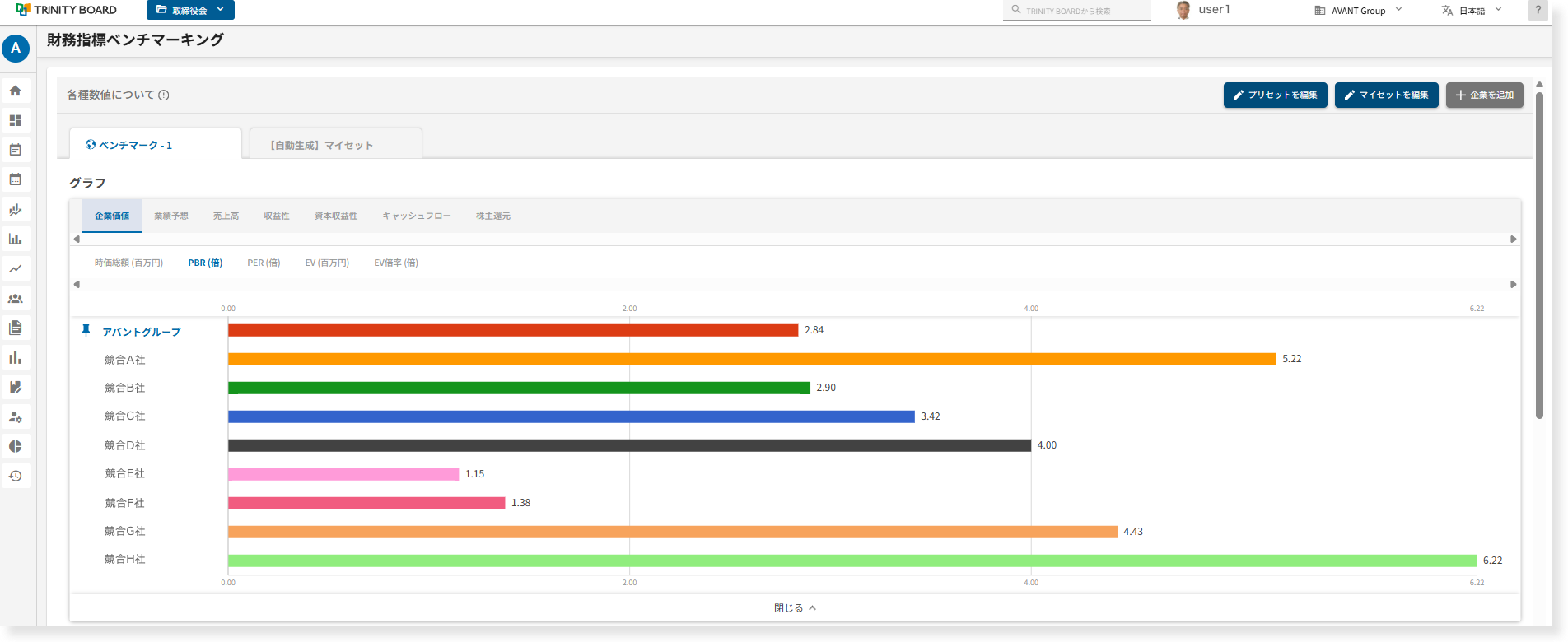
Task: Toggle the pin on アバントグループ
Action: pyautogui.click(x=86, y=331)
